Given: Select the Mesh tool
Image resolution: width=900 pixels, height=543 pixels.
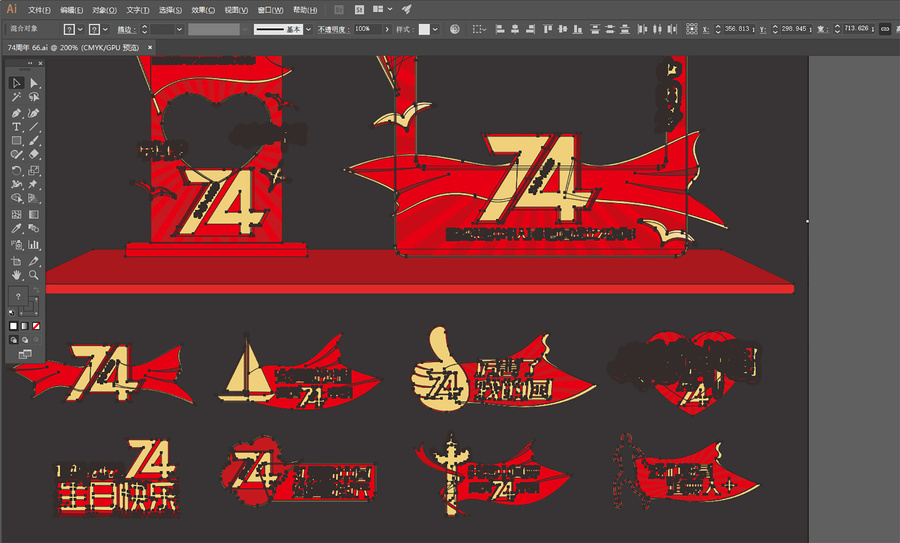Looking at the screenshot, I should click(x=17, y=215).
